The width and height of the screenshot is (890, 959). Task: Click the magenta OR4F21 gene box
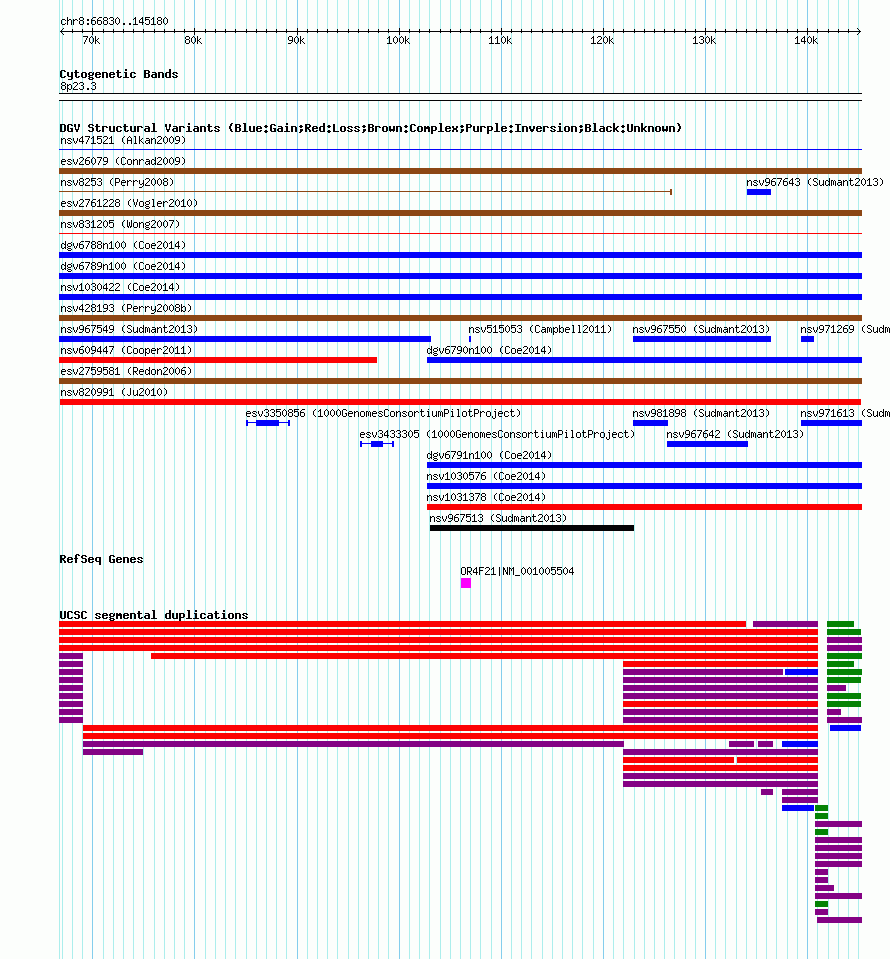coord(465,583)
